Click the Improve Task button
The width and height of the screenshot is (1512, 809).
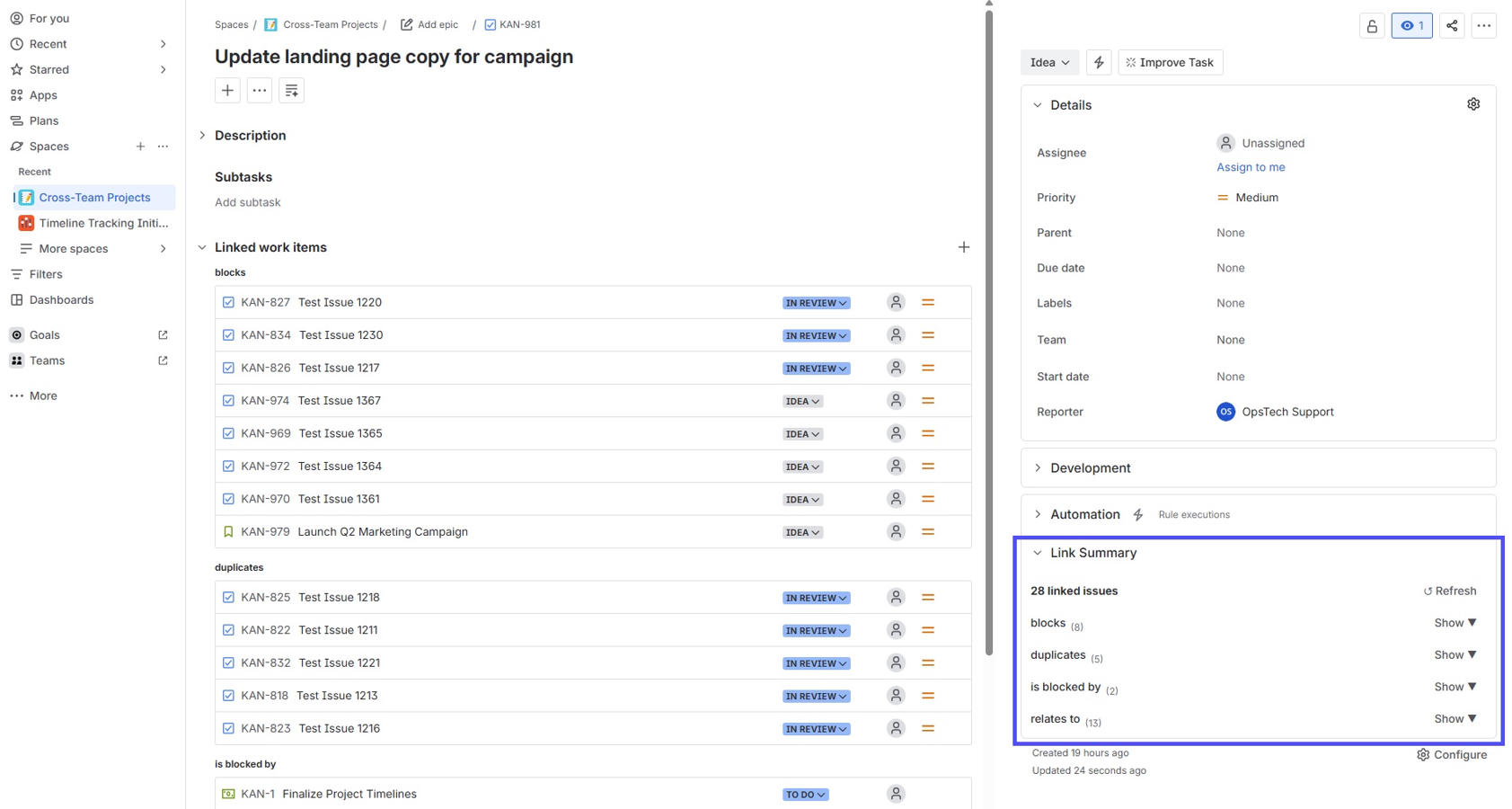1170,62
